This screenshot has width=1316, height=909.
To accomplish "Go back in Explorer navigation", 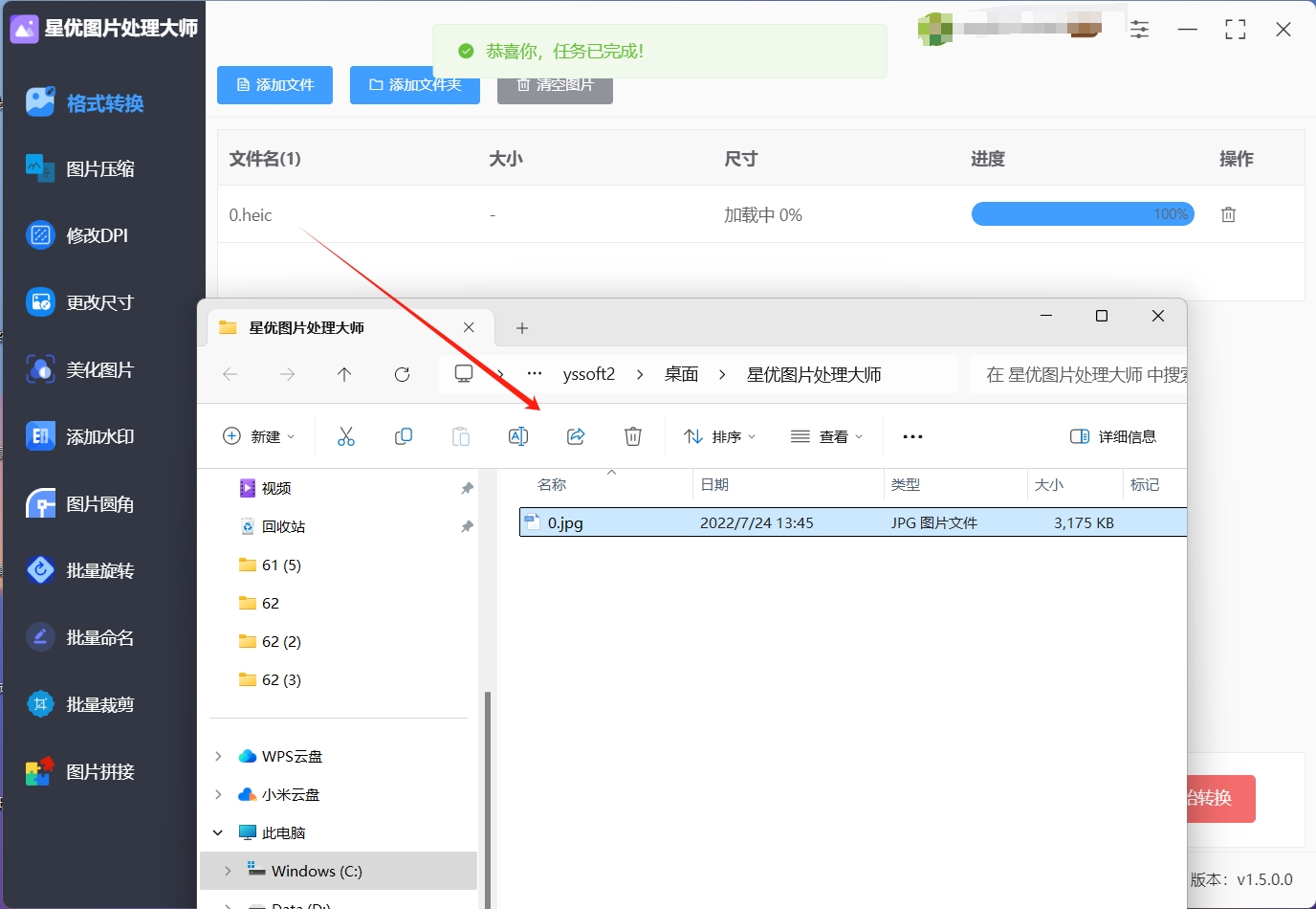I will [230, 374].
